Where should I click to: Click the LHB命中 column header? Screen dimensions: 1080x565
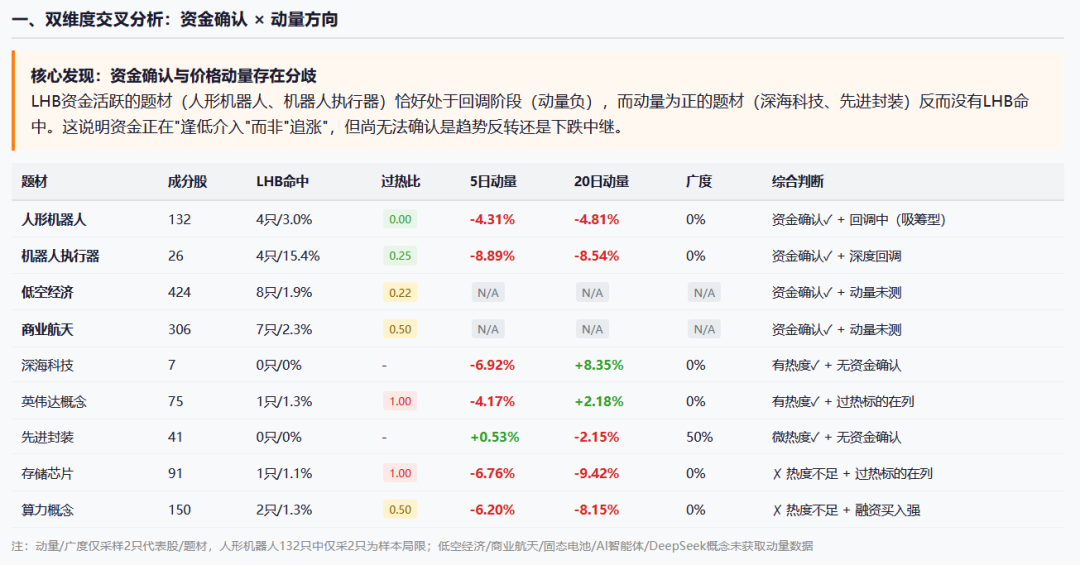point(282,182)
